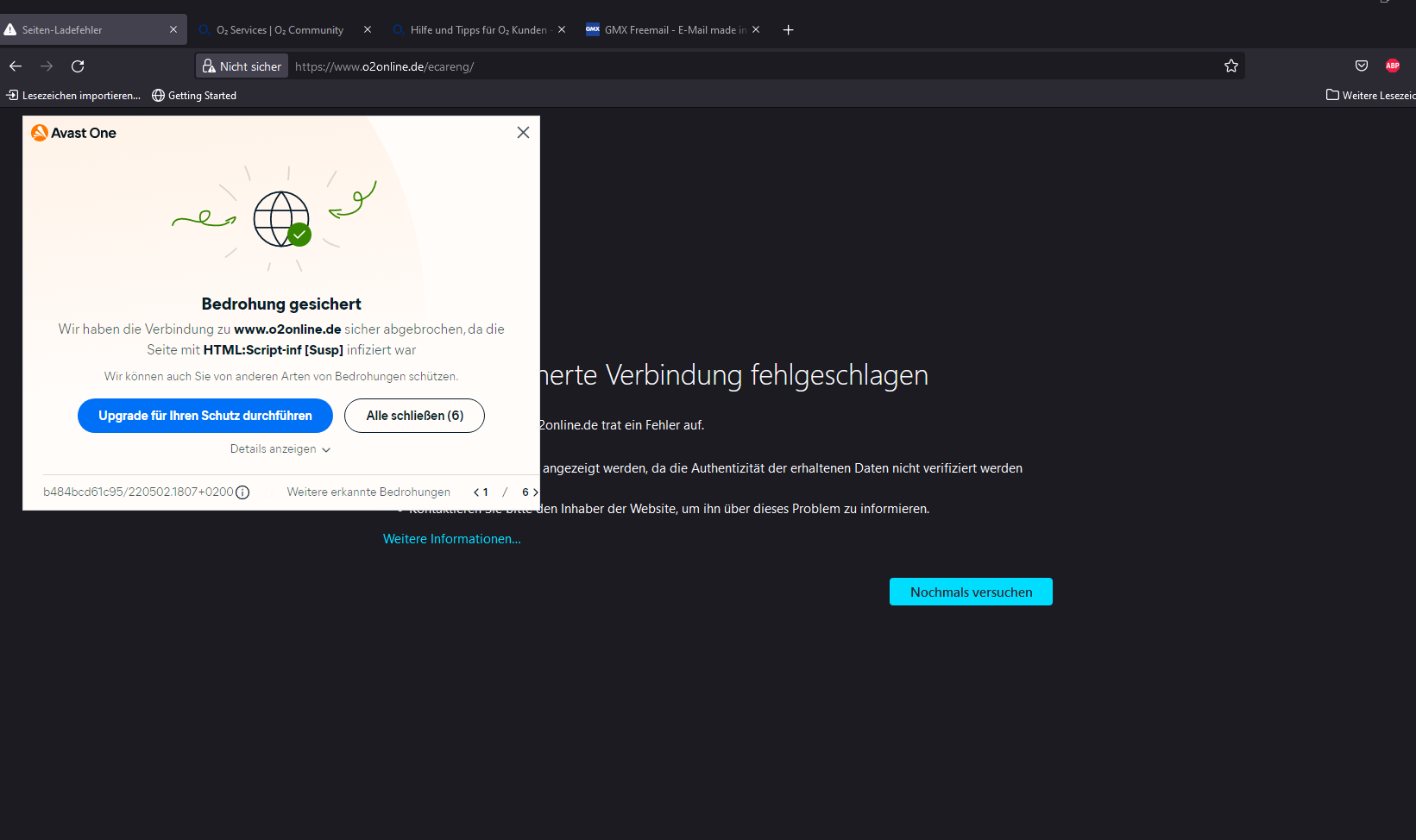
Task: Click the Nicht sicher lock indicator
Action: click(242, 66)
